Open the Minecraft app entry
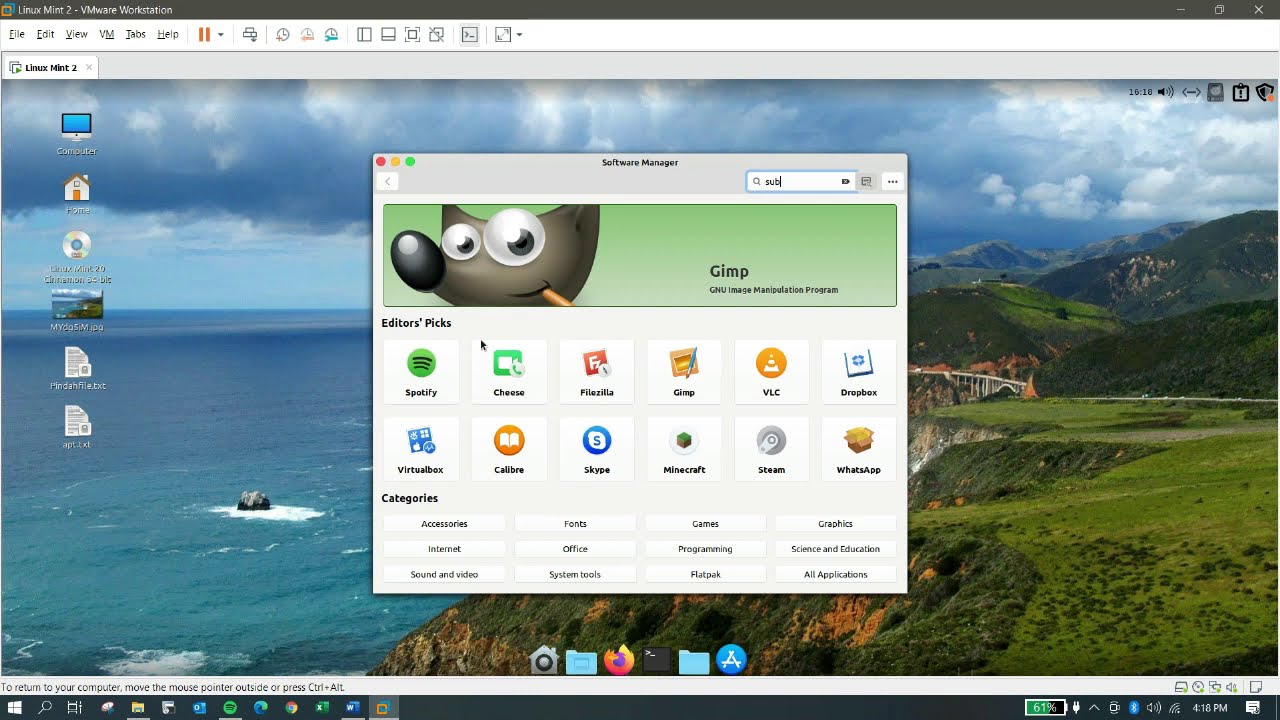This screenshot has width=1280, height=720. (x=684, y=449)
